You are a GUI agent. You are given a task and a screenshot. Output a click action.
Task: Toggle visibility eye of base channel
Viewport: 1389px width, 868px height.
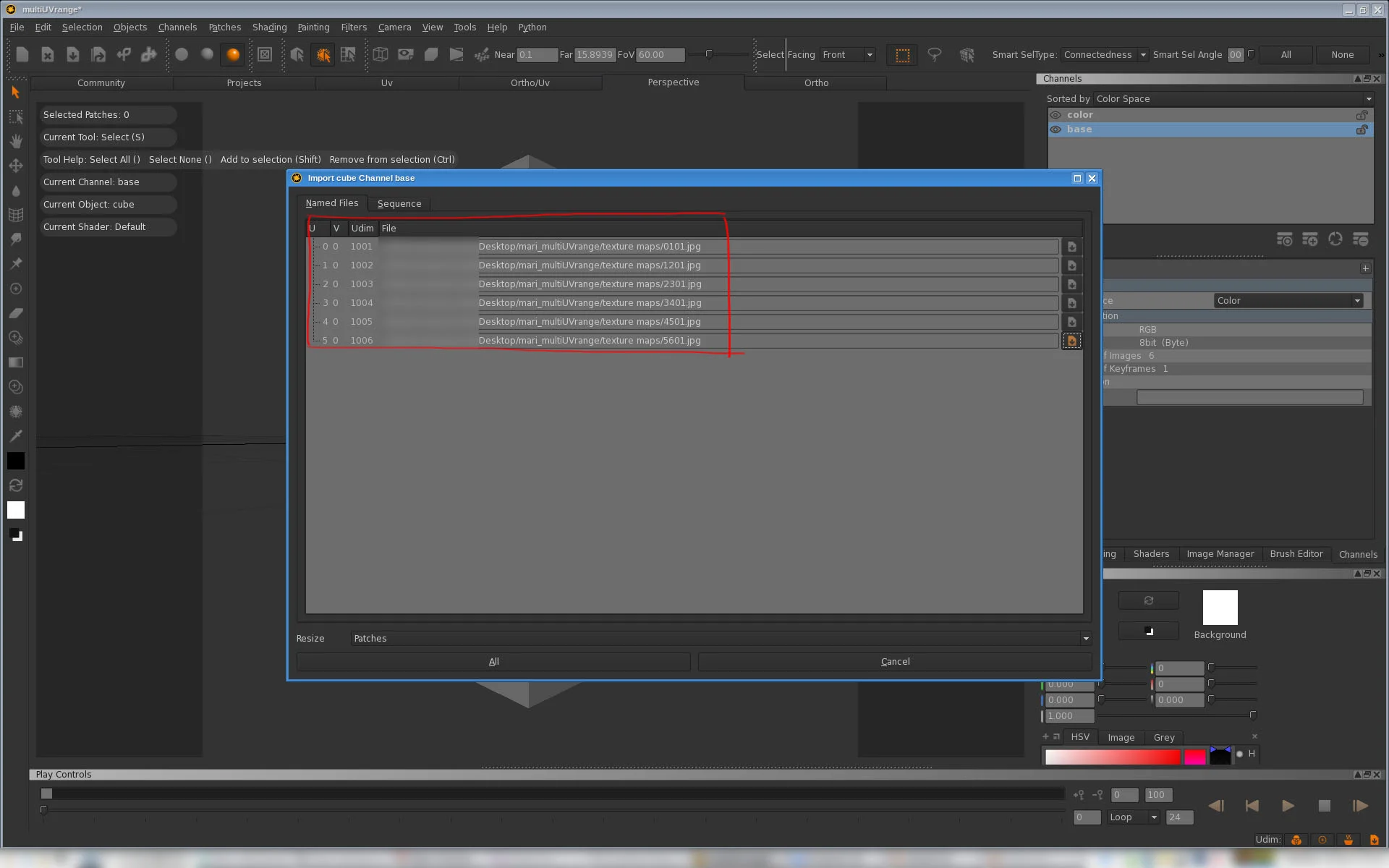point(1056,129)
